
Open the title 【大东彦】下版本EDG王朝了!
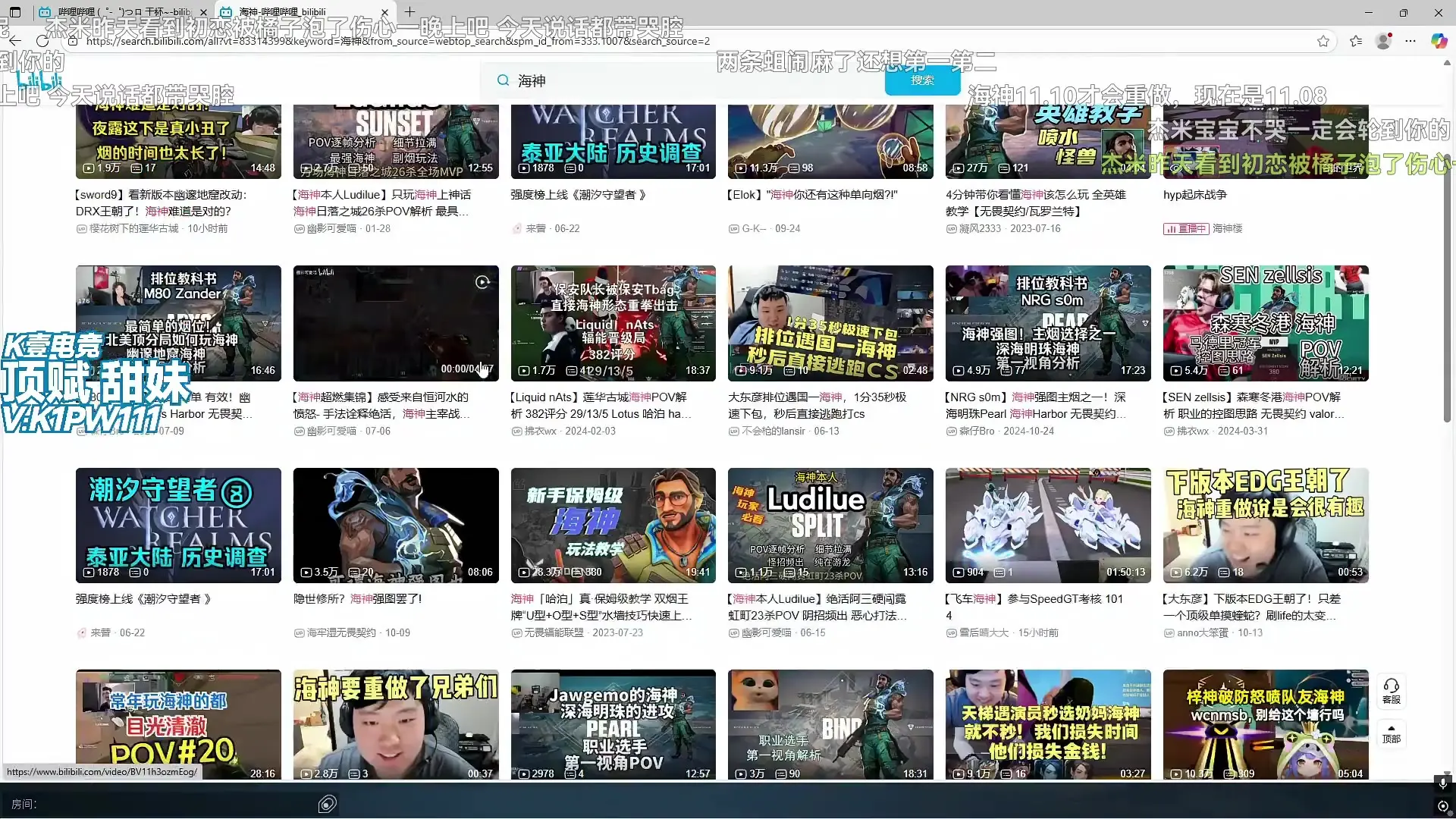[x=1252, y=607]
